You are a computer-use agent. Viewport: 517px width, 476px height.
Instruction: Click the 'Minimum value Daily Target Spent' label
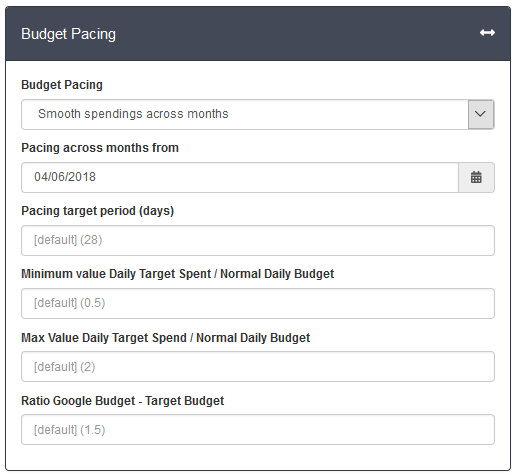(x=116, y=274)
